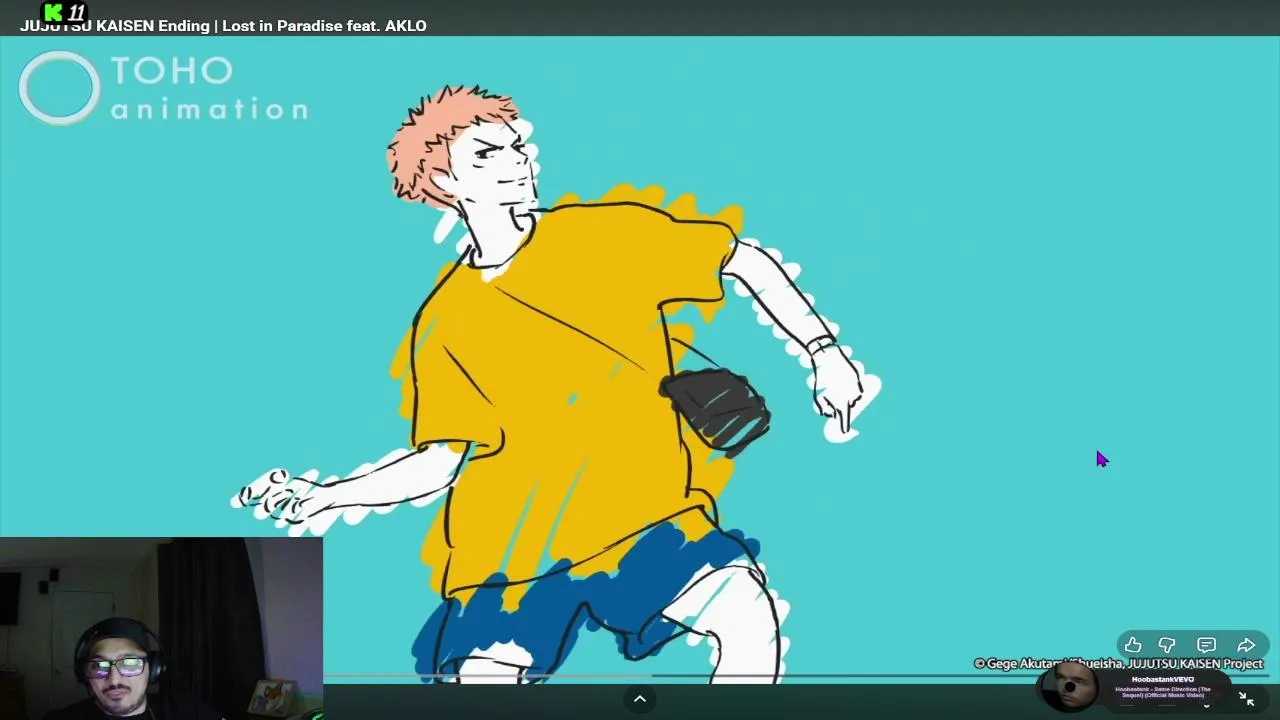Expand the bottom chevron-up panel
The width and height of the screenshot is (1280, 720).
tap(640, 699)
